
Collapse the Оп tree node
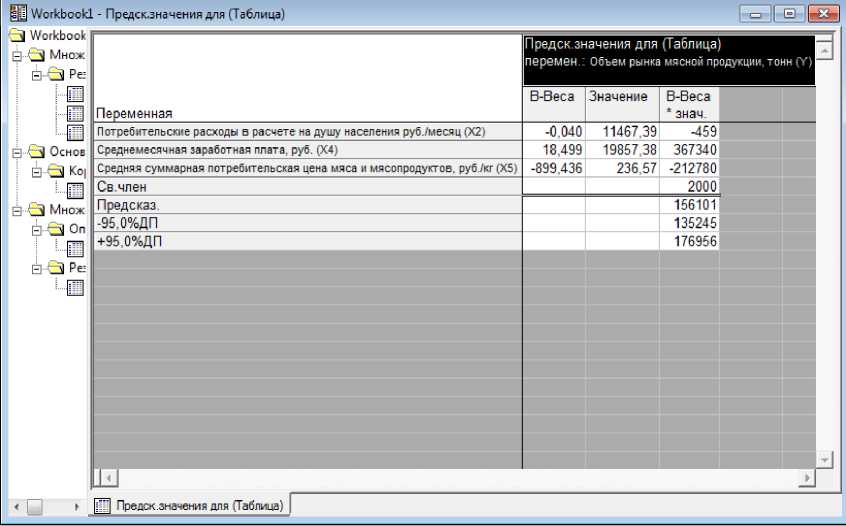[x=37, y=230]
